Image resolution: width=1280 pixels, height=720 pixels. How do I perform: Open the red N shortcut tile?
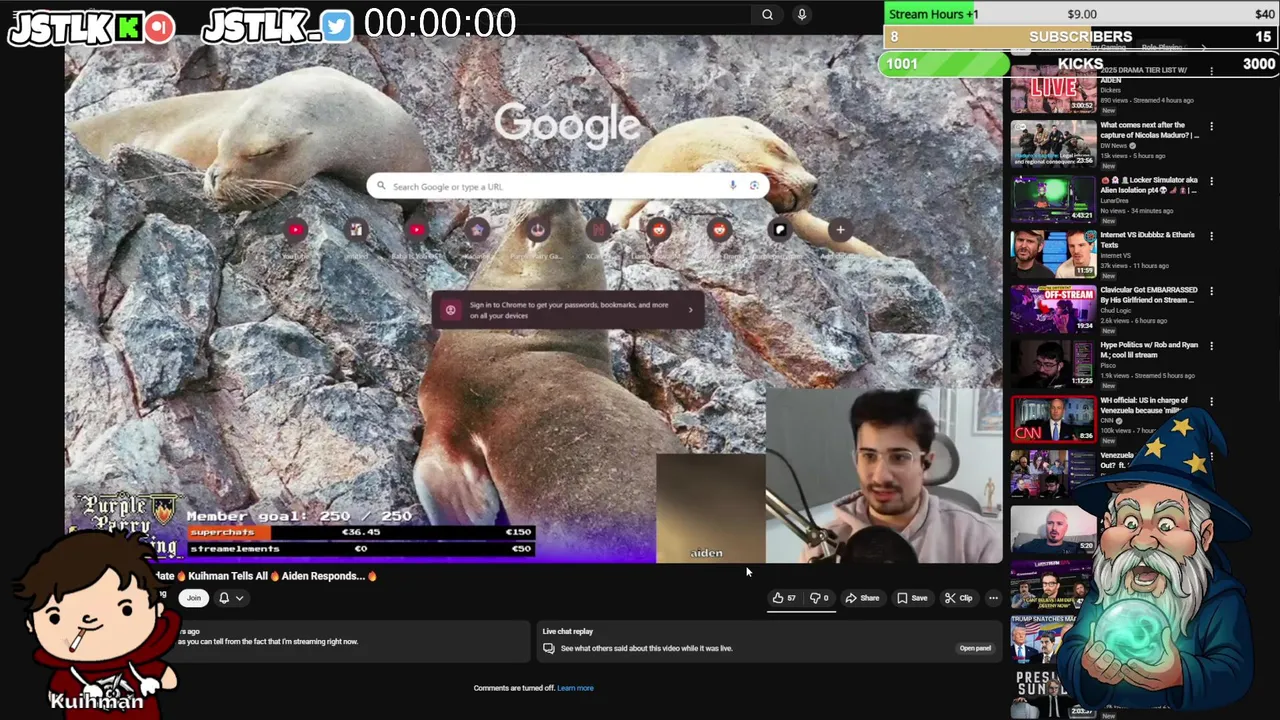598,230
